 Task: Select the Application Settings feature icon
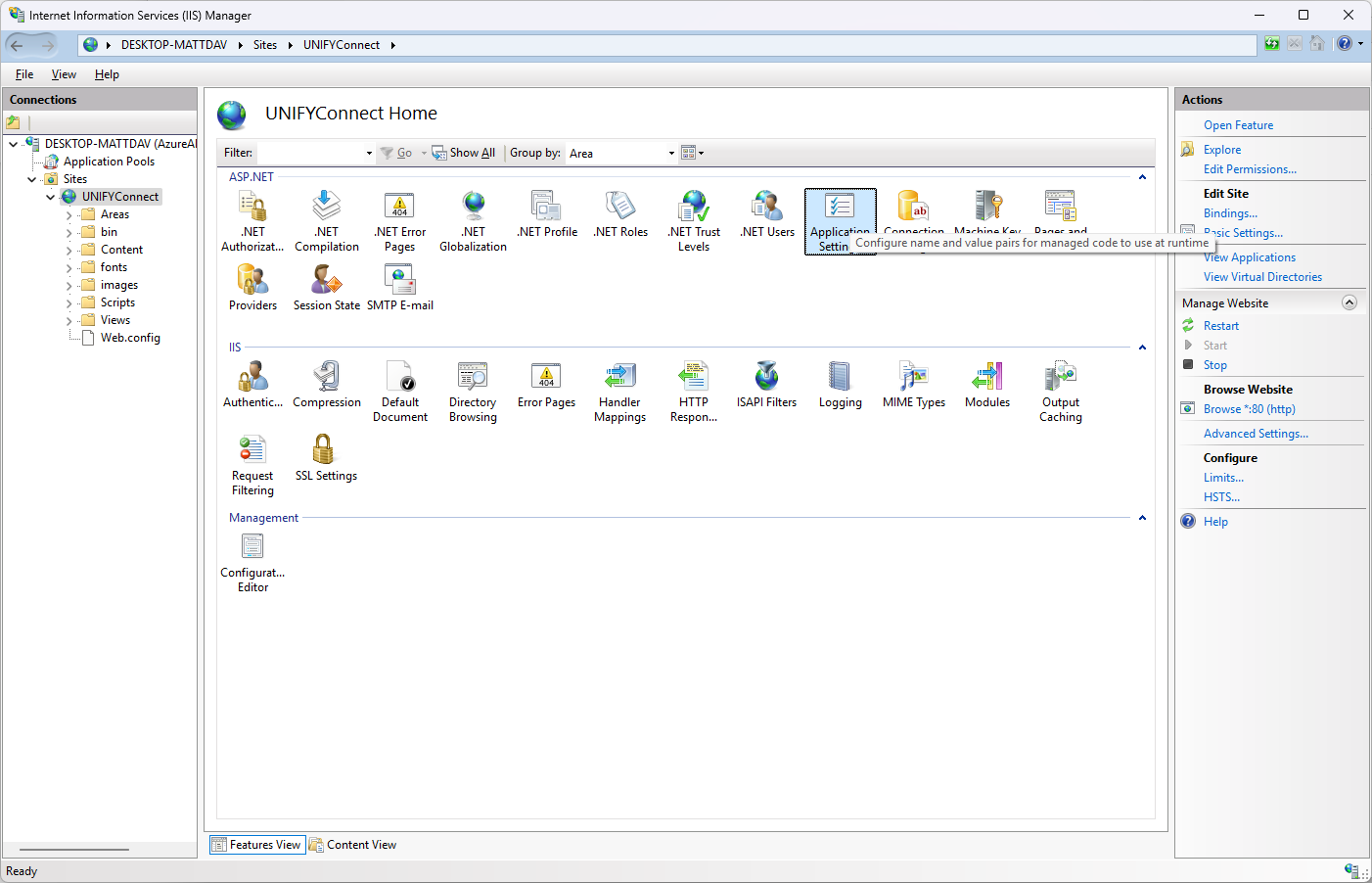pyautogui.click(x=840, y=221)
